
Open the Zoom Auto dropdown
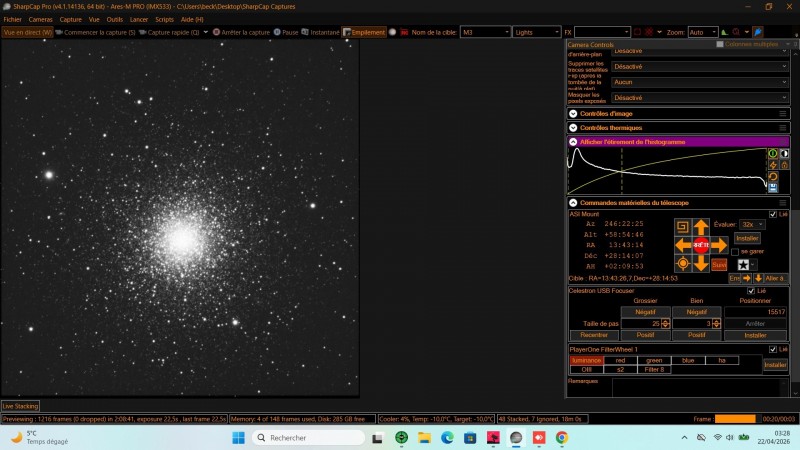[x=703, y=32]
